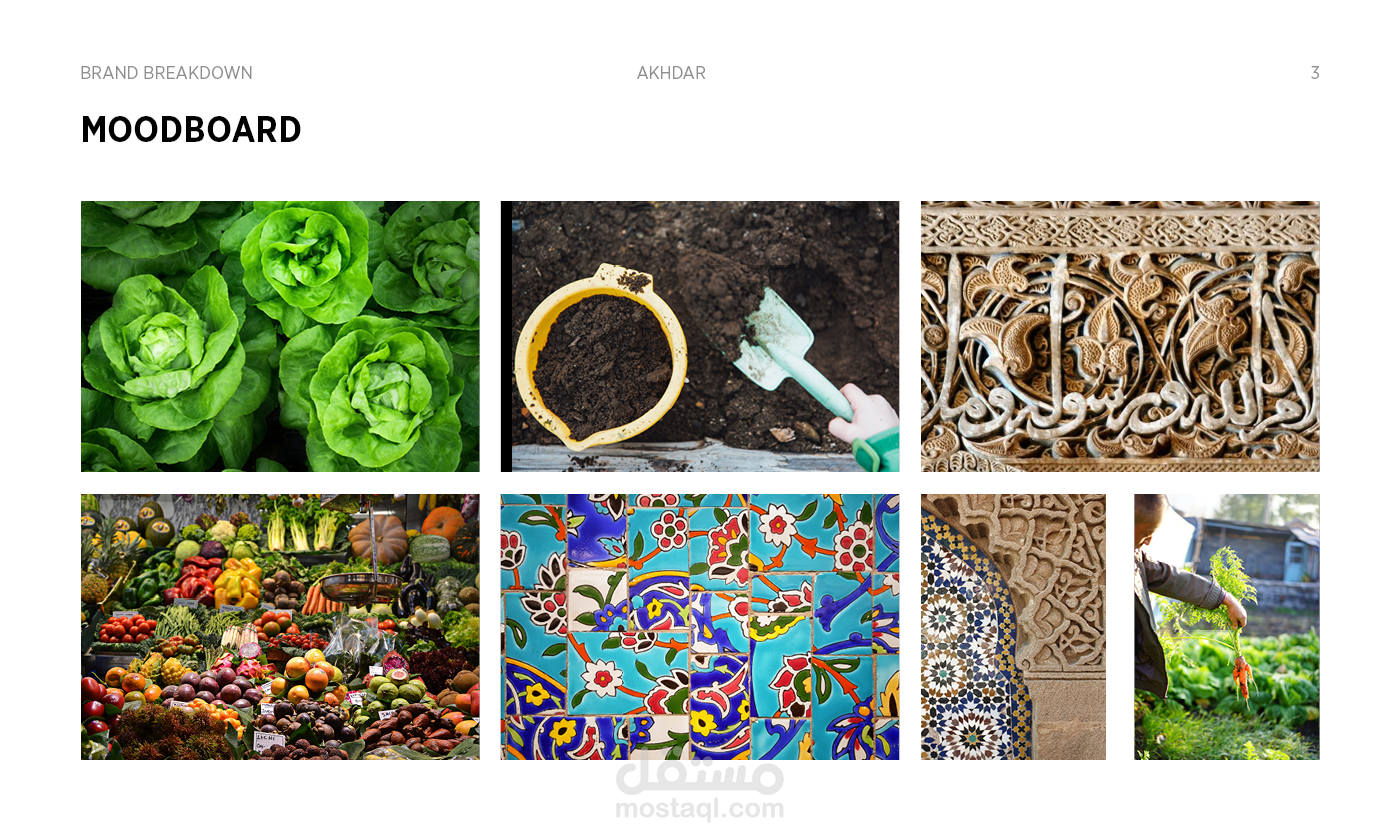
Task: Click the orange carrots being held
Action: pyautogui.click(x=1242, y=675)
